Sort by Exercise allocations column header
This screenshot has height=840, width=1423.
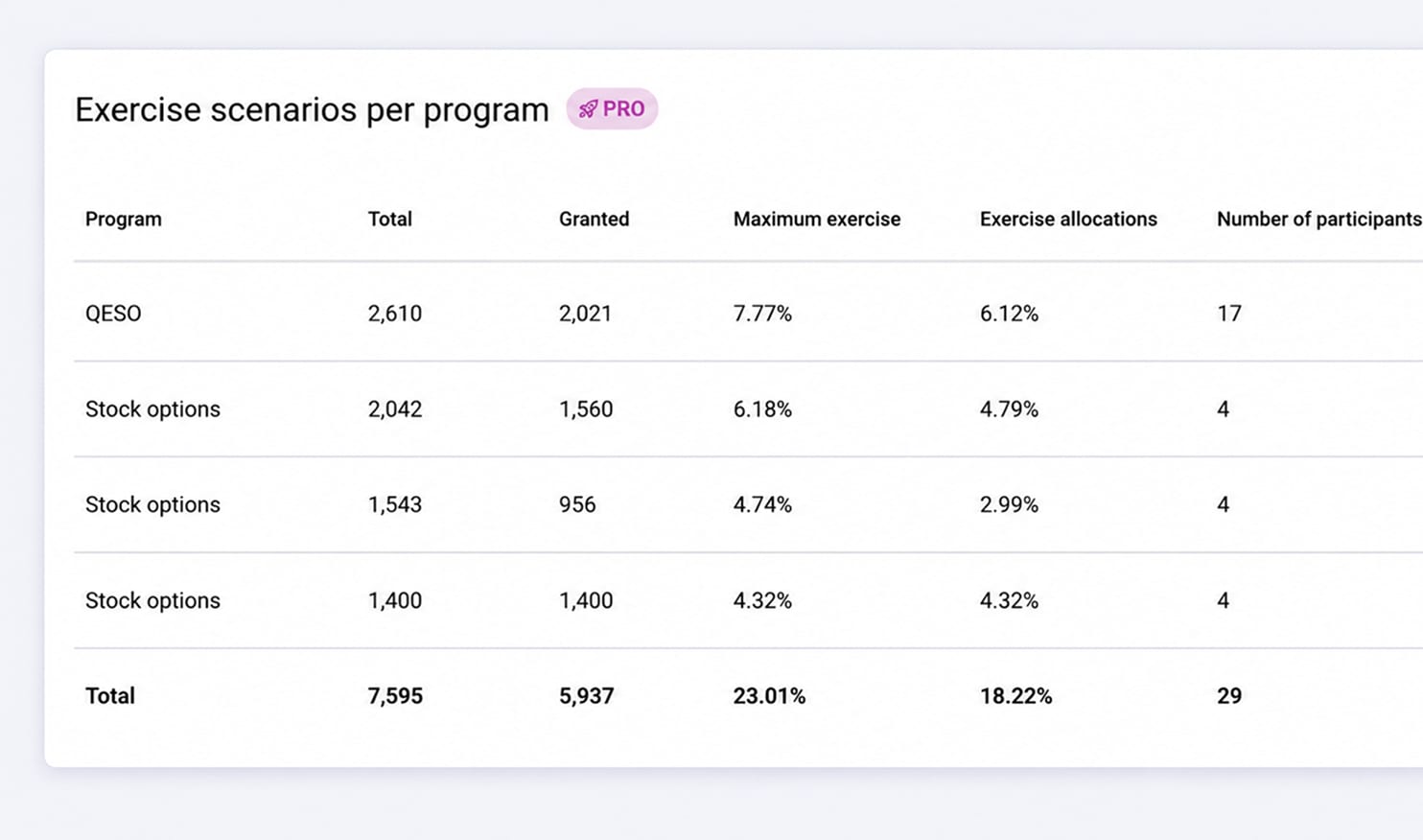tap(1068, 219)
